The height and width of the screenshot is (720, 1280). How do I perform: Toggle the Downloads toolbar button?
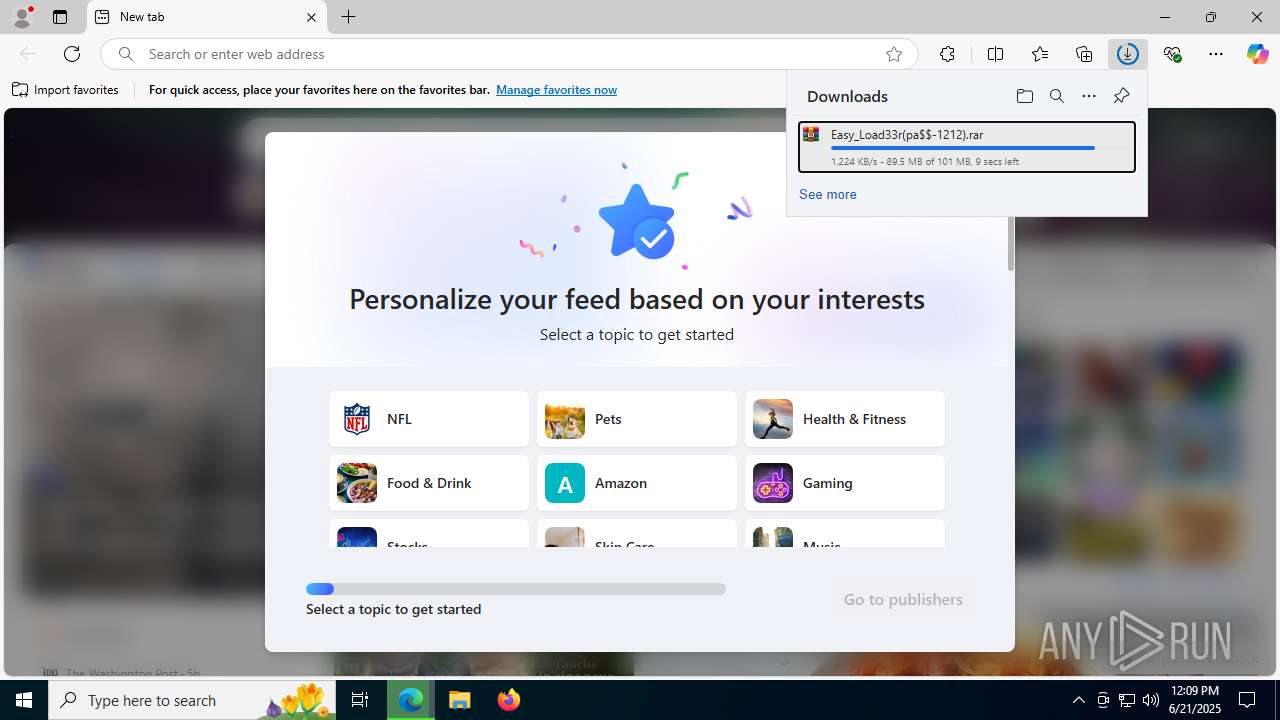click(x=1128, y=54)
